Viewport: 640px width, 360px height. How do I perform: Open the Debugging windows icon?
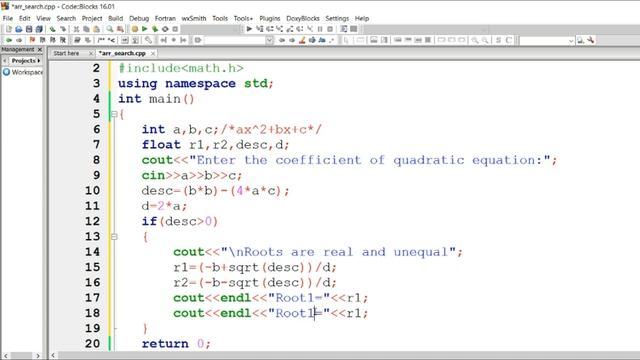(344, 29)
